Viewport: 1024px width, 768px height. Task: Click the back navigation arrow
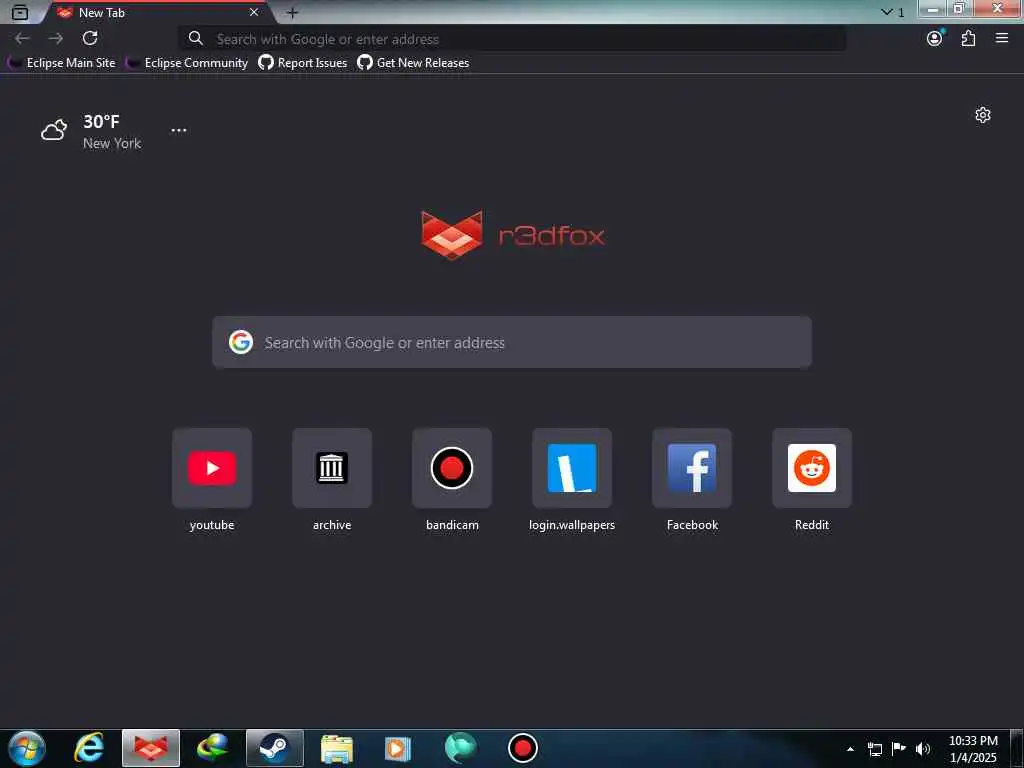pyautogui.click(x=22, y=39)
